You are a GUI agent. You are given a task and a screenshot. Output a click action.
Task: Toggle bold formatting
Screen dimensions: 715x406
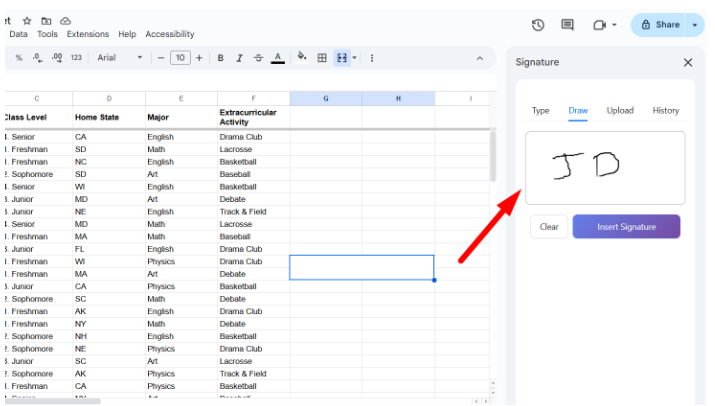tap(220, 58)
